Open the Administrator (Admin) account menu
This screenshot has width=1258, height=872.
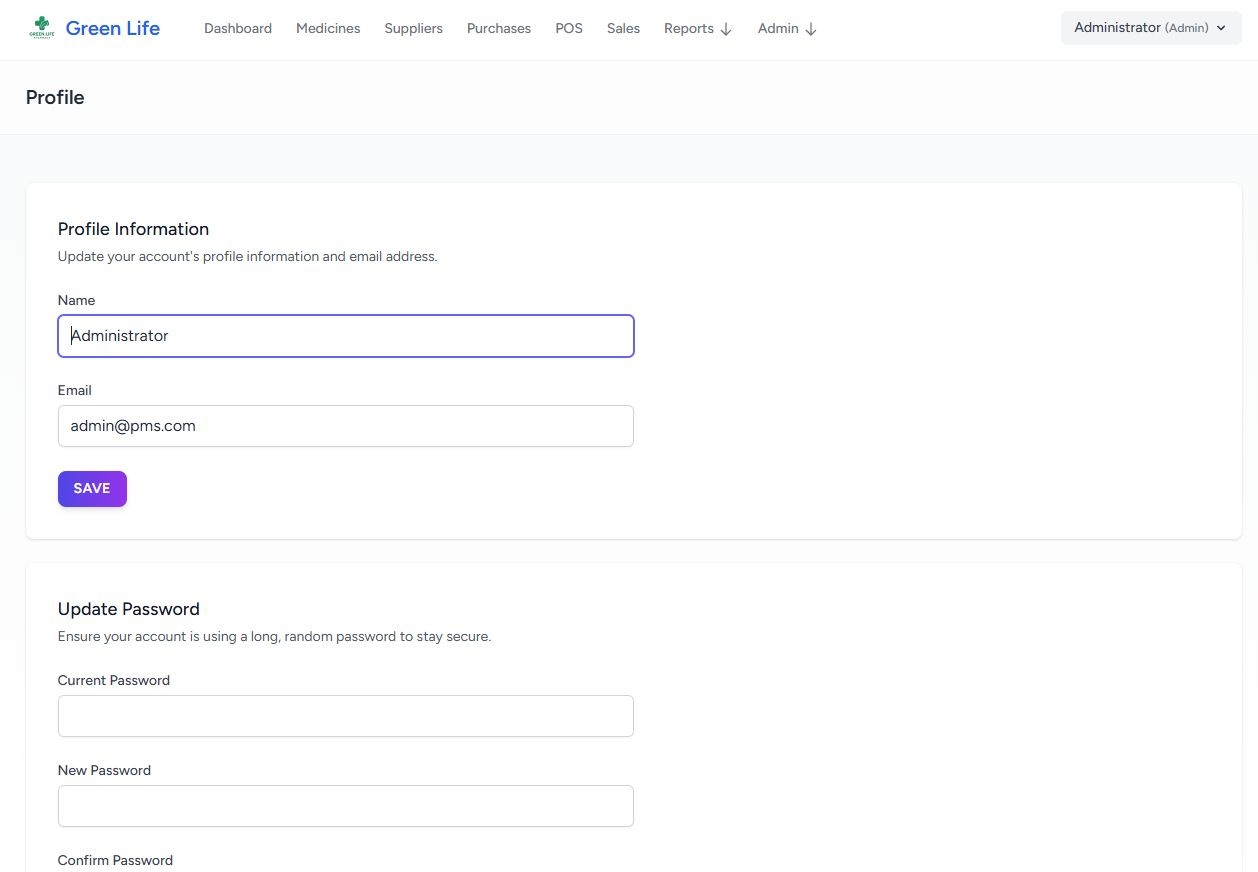(x=1150, y=28)
